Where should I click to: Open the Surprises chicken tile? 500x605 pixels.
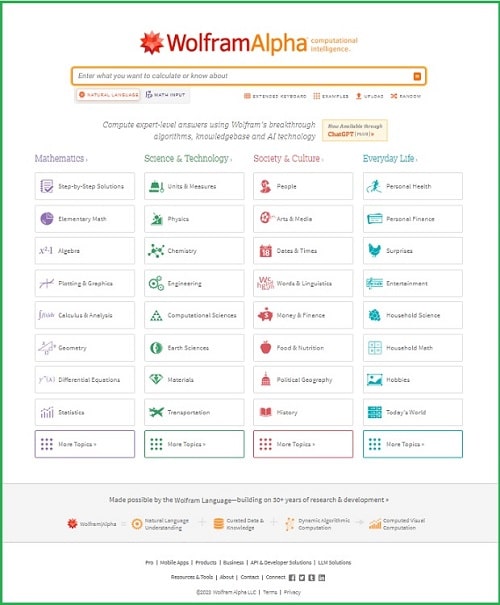point(413,251)
